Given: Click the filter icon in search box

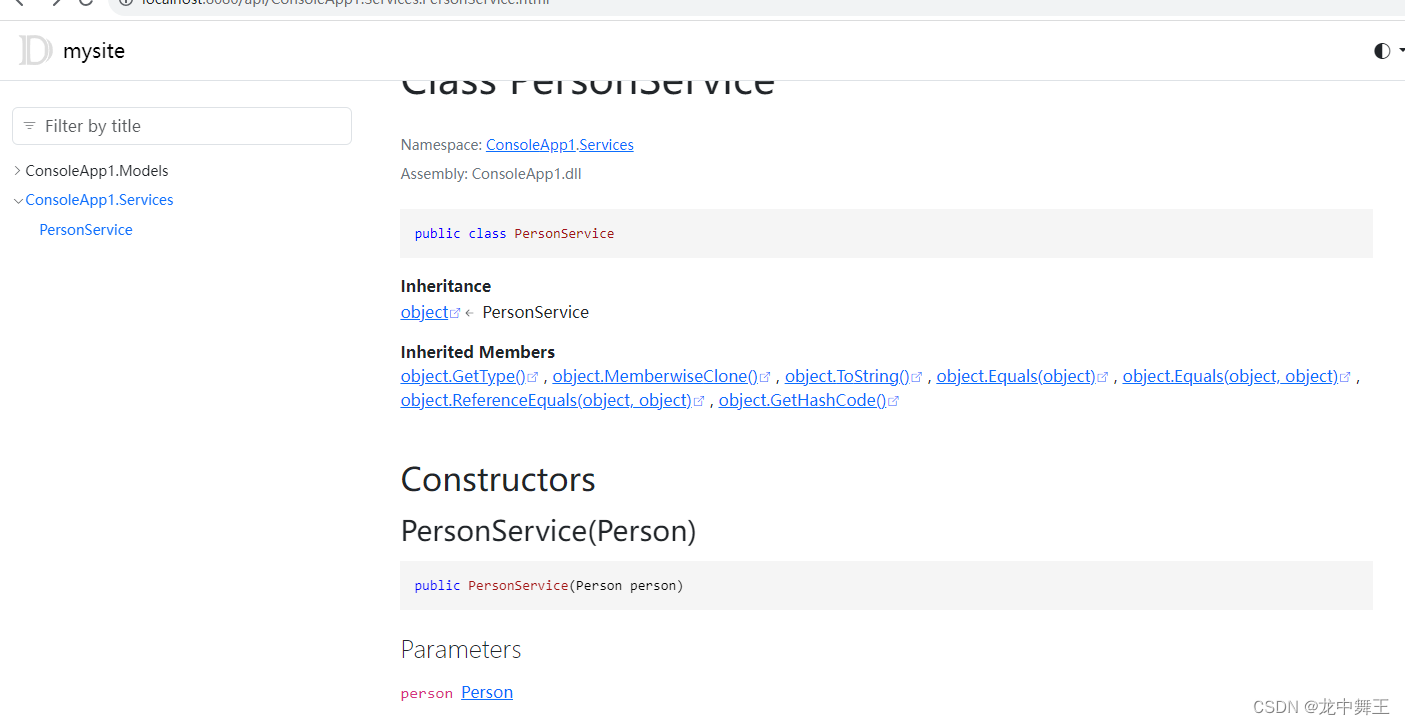Looking at the screenshot, I should point(29,126).
